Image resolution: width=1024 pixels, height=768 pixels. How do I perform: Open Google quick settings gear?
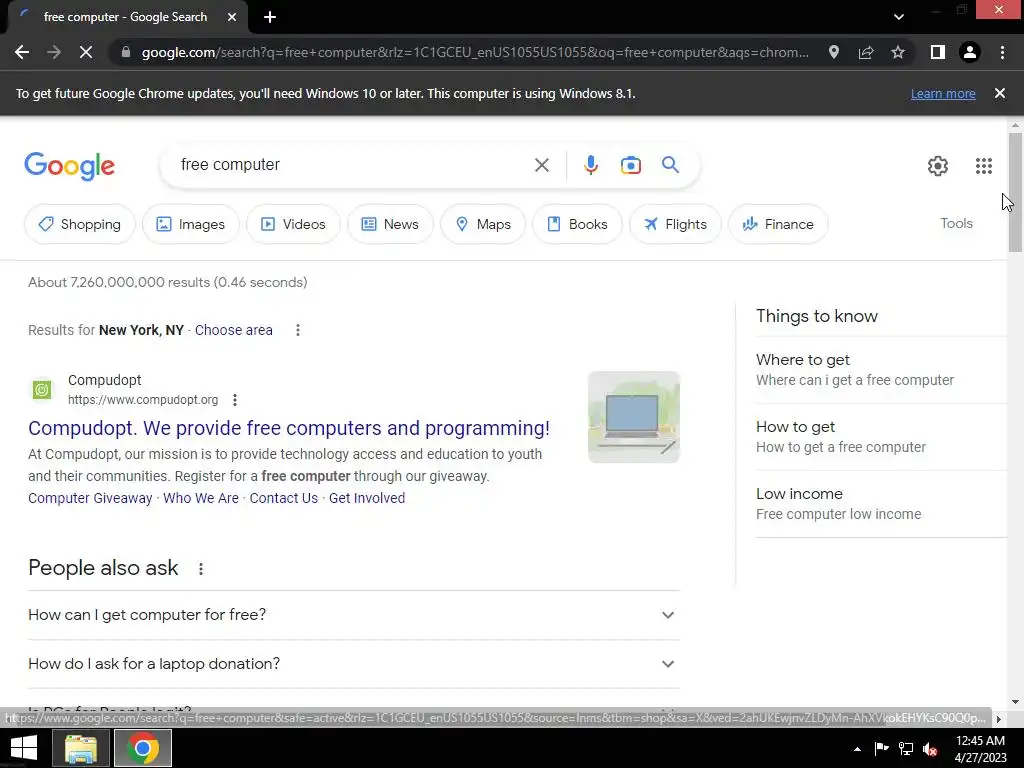click(x=938, y=166)
